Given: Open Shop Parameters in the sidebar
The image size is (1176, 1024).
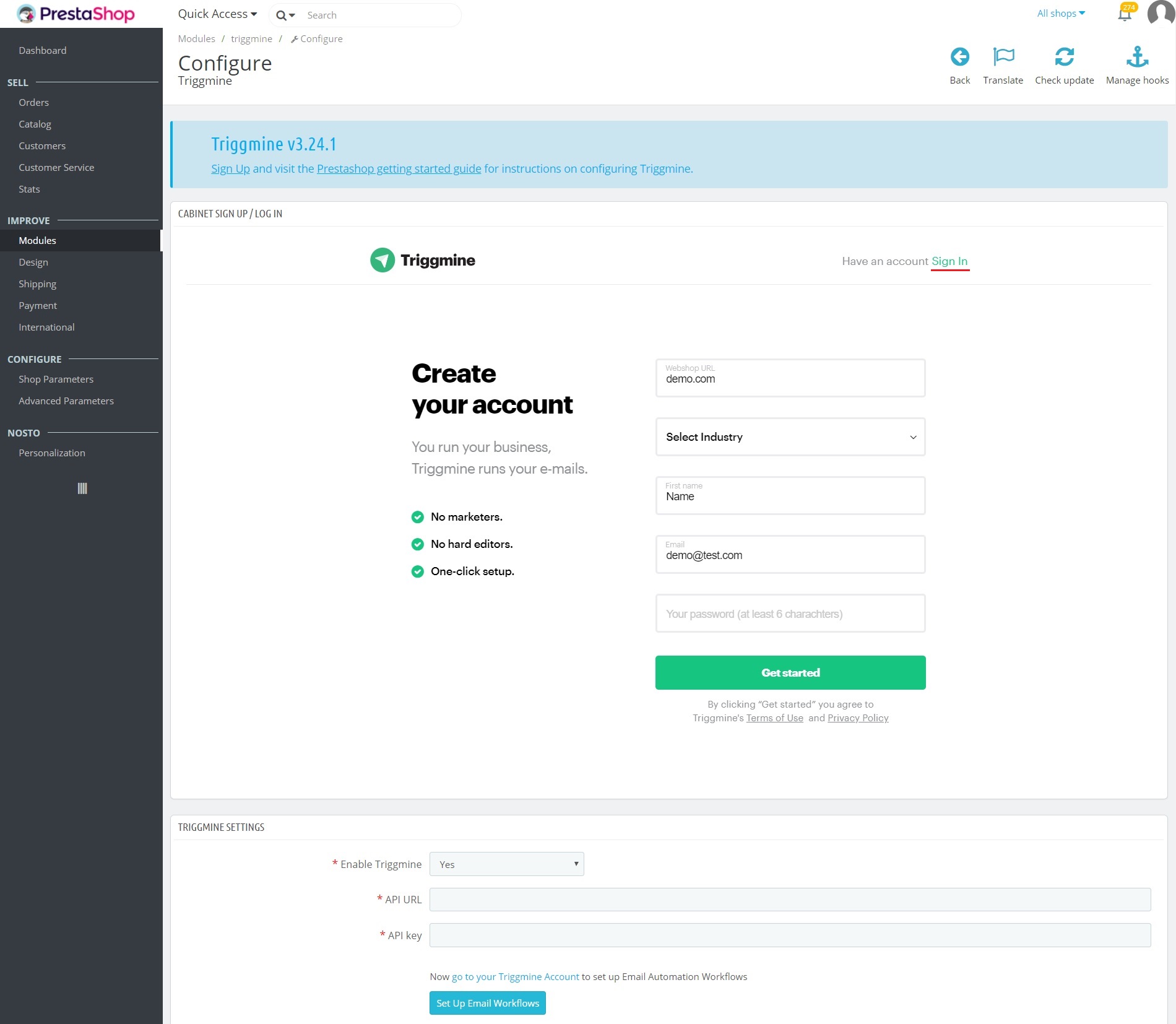Looking at the screenshot, I should click(x=56, y=379).
